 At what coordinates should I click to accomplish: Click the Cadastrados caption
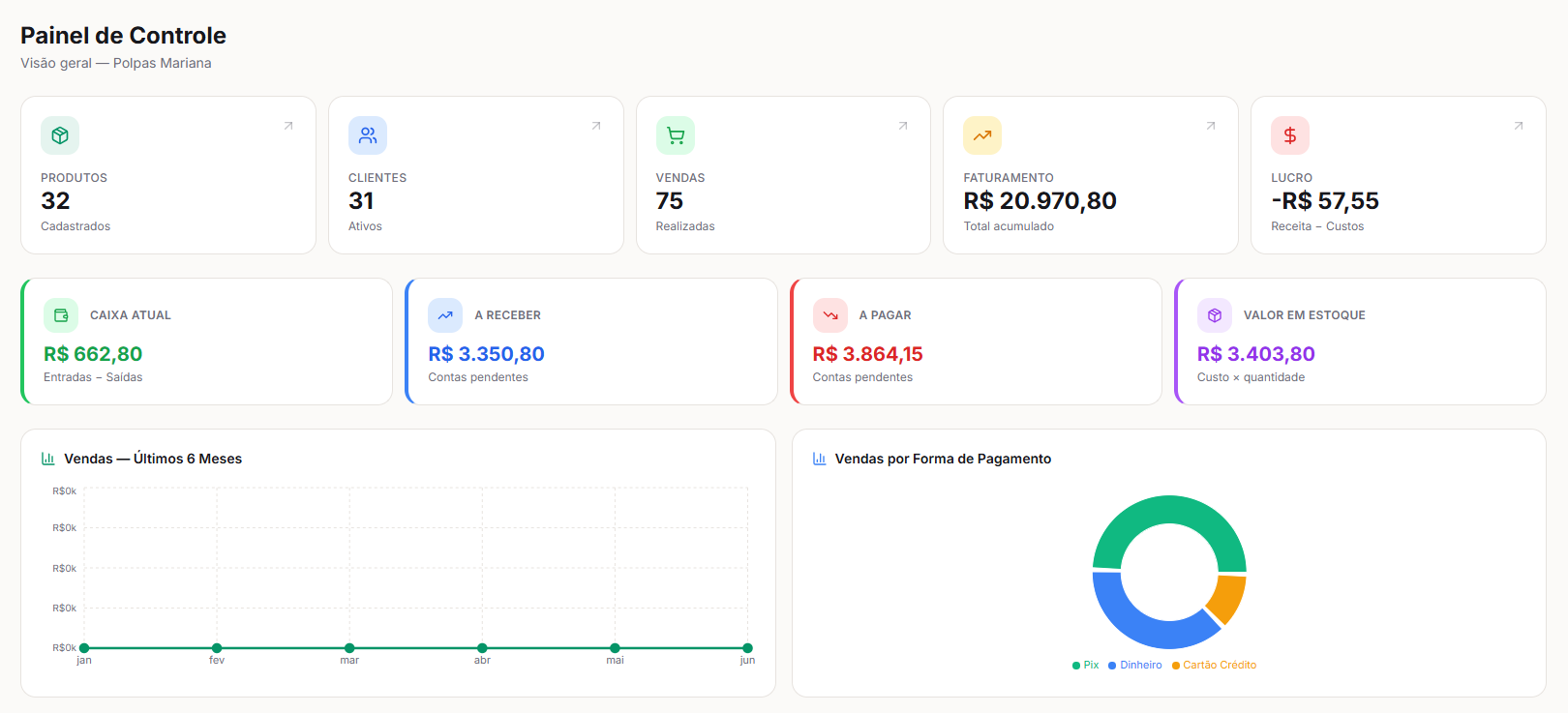[75, 226]
